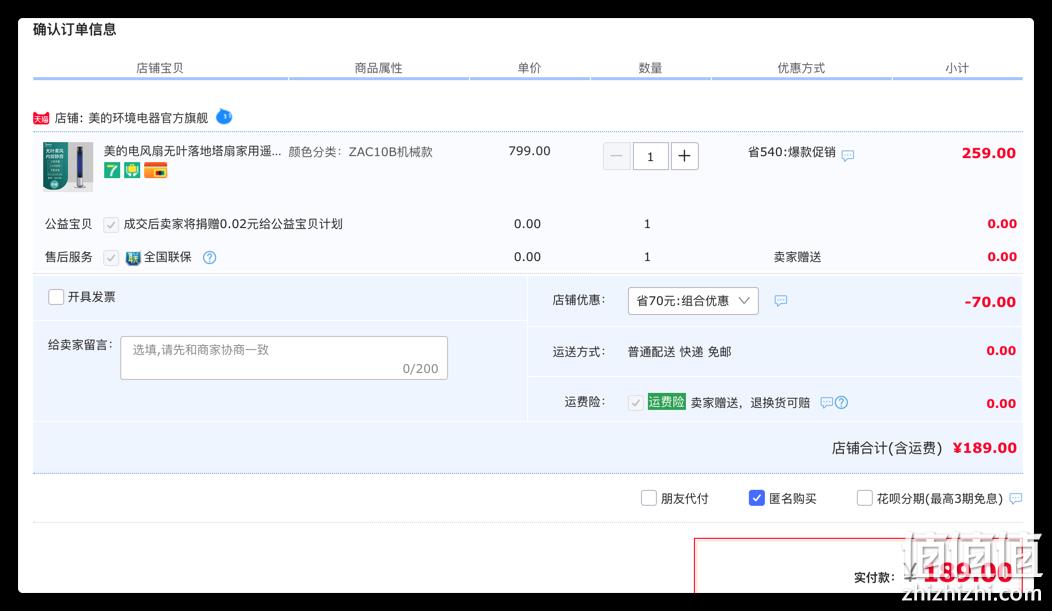The width and height of the screenshot is (1052, 611).
Task: Click the orange credit card badge icon
Action: click(x=156, y=170)
